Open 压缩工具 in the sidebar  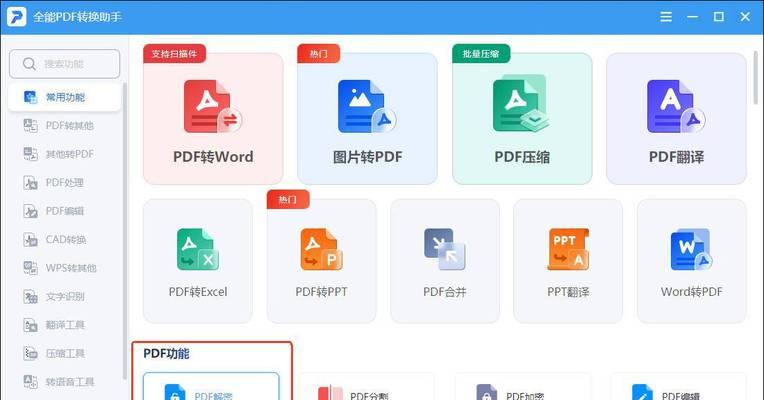click(x=64, y=353)
